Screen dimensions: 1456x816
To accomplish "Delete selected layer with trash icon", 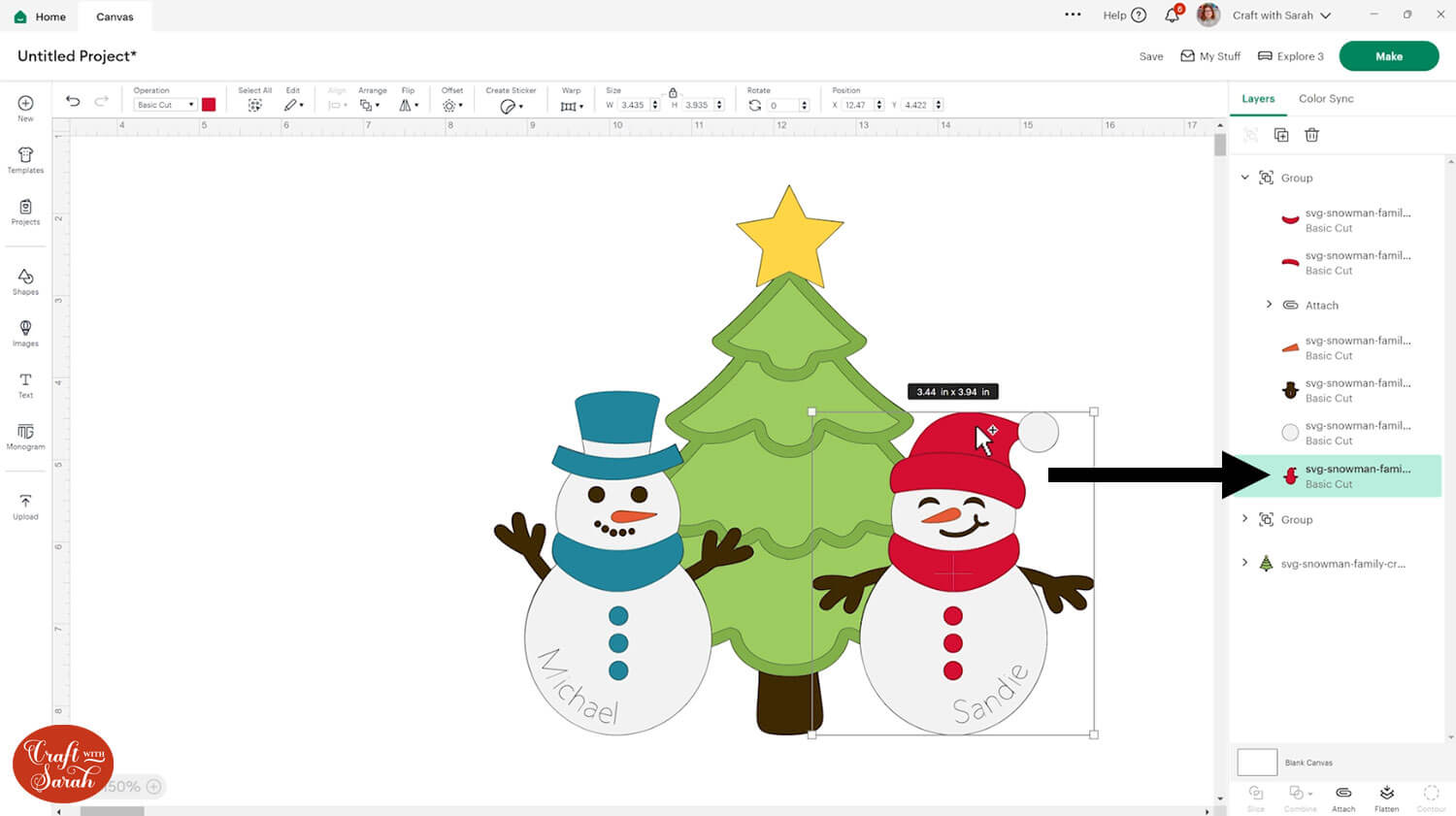I will point(1311,135).
